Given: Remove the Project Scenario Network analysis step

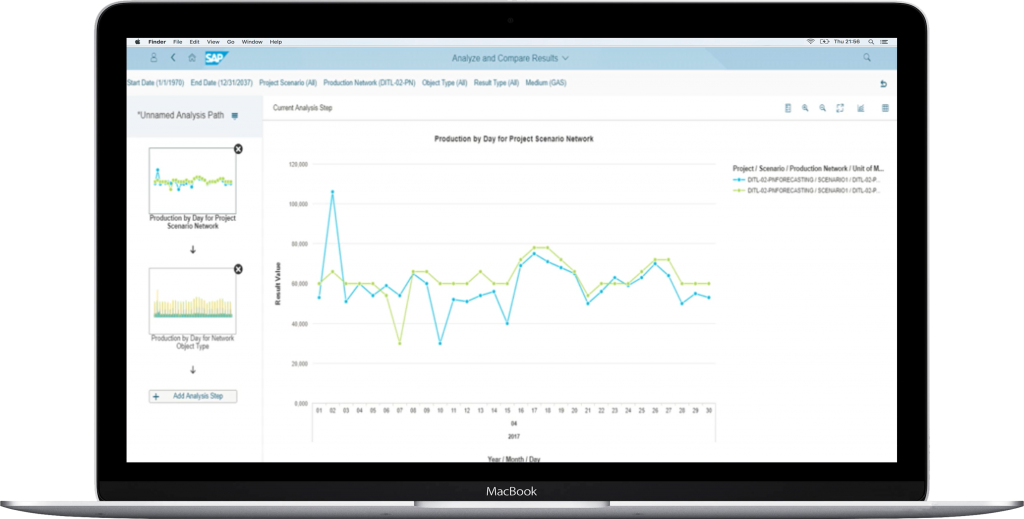Looking at the screenshot, I should pyautogui.click(x=238, y=149).
